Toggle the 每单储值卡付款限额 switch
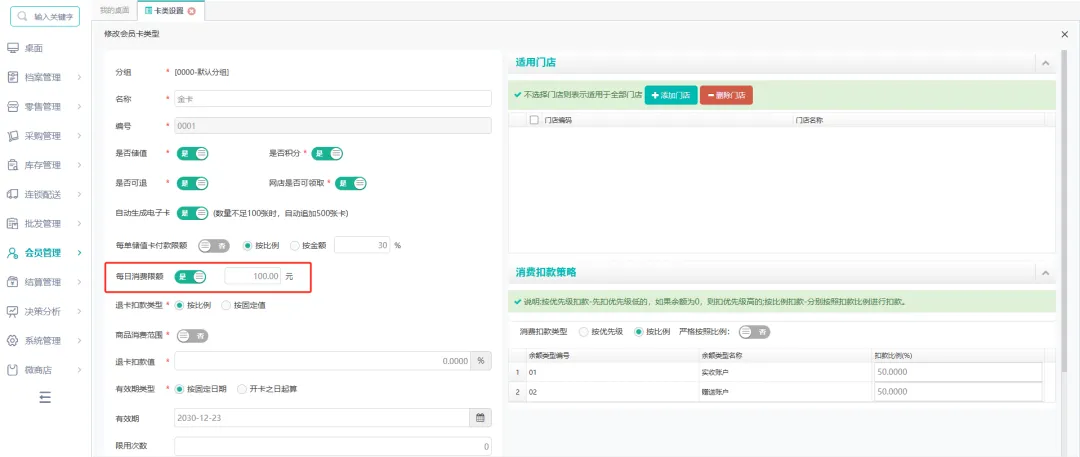Image resolution: width=1080 pixels, height=457 pixels. click(x=214, y=245)
